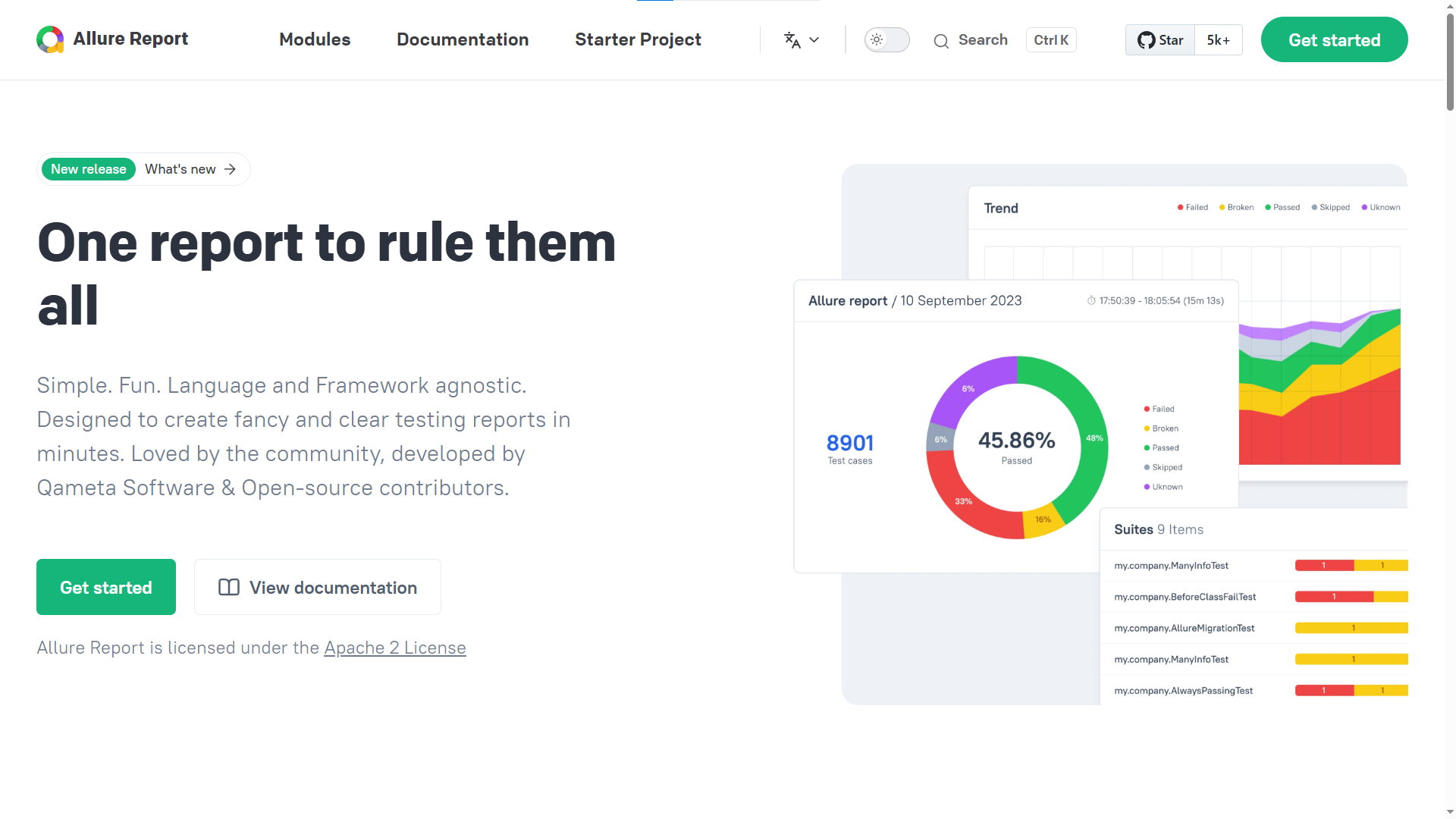The height and width of the screenshot is (819, 1456).
Task: Click the Suites 9 Items heading
Action: 1159,529
